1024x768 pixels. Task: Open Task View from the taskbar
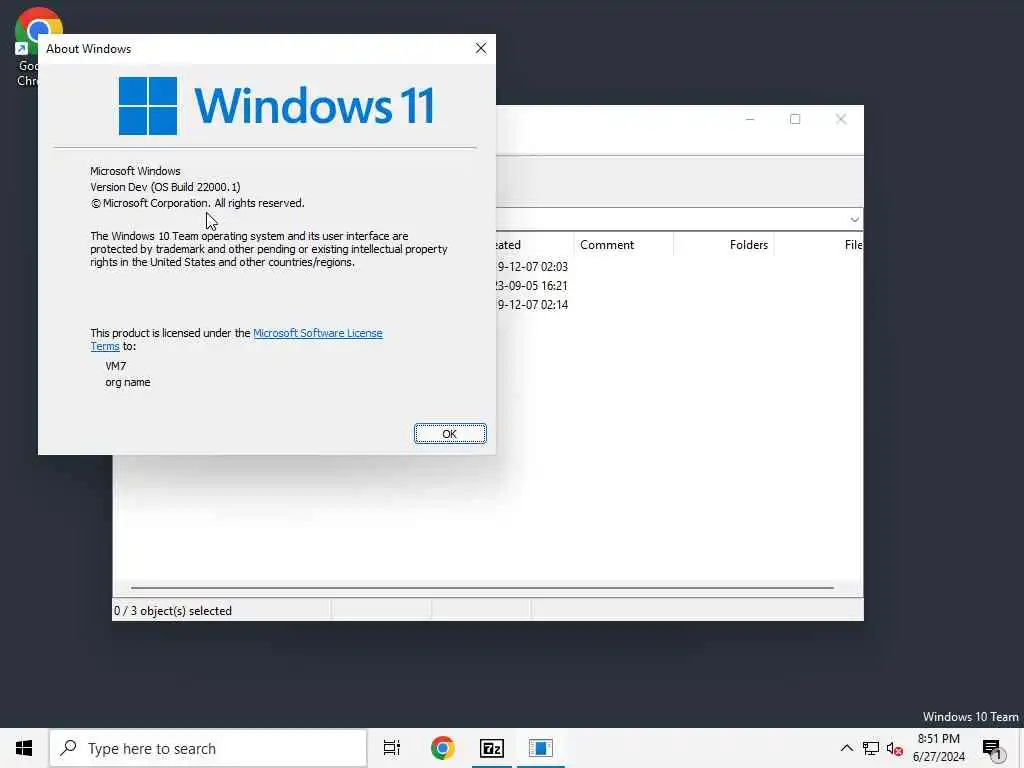tap(392, 748)
